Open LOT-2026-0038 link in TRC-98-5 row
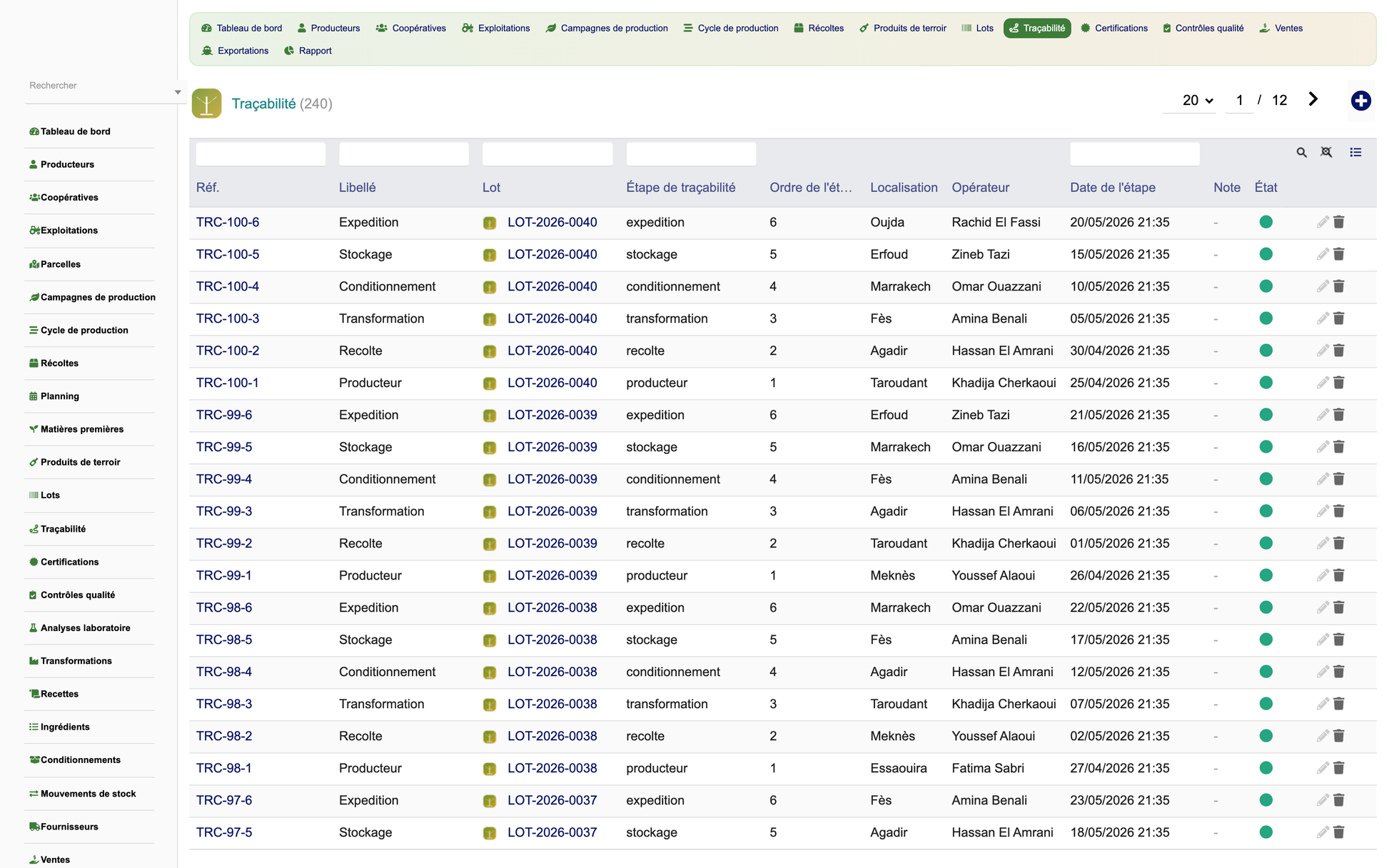Image resolution: width=1389 pixels, height=868 pixels. point(552,640)
